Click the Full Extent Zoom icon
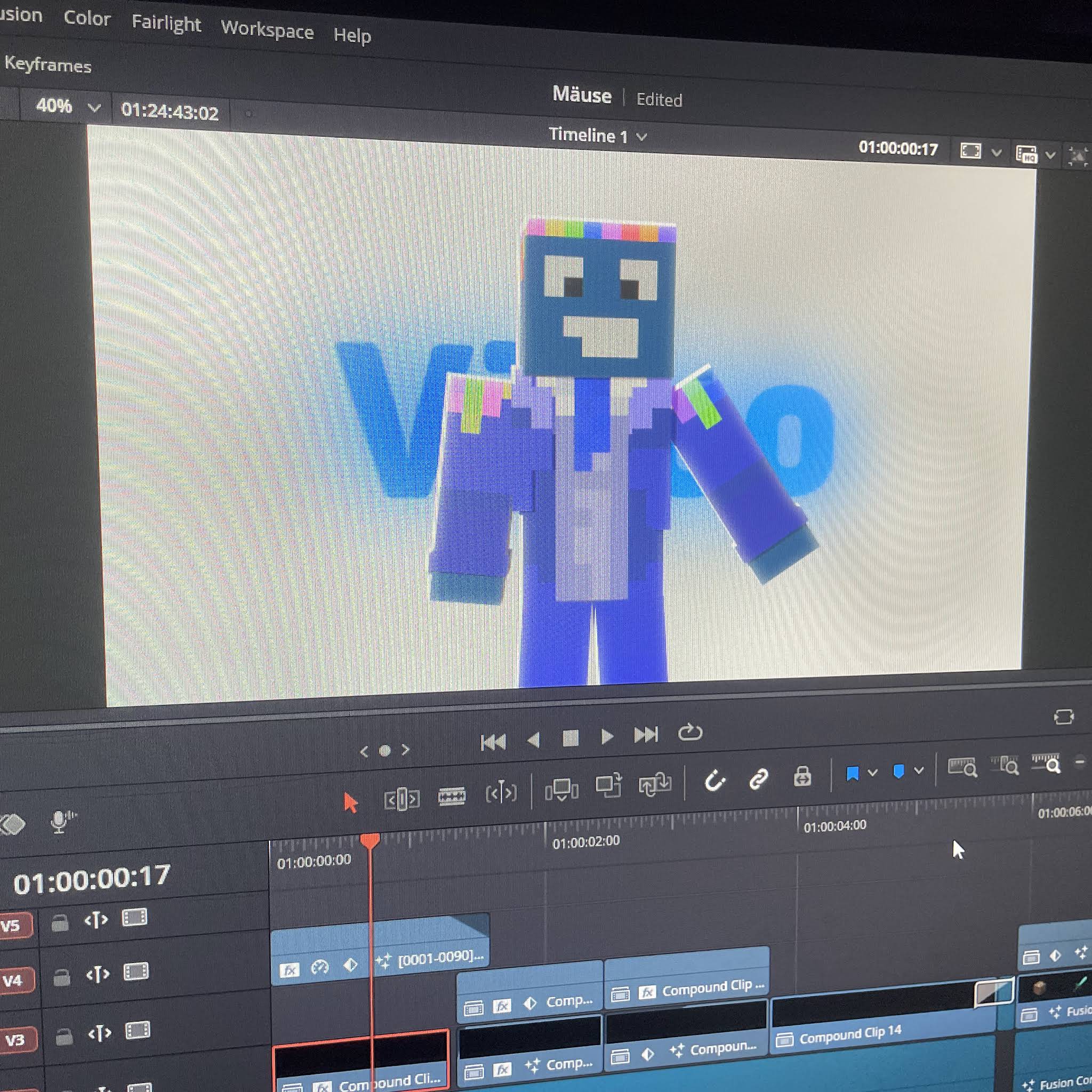Viewport: 1092px width, 1092px height. click(x=962, y=768)
